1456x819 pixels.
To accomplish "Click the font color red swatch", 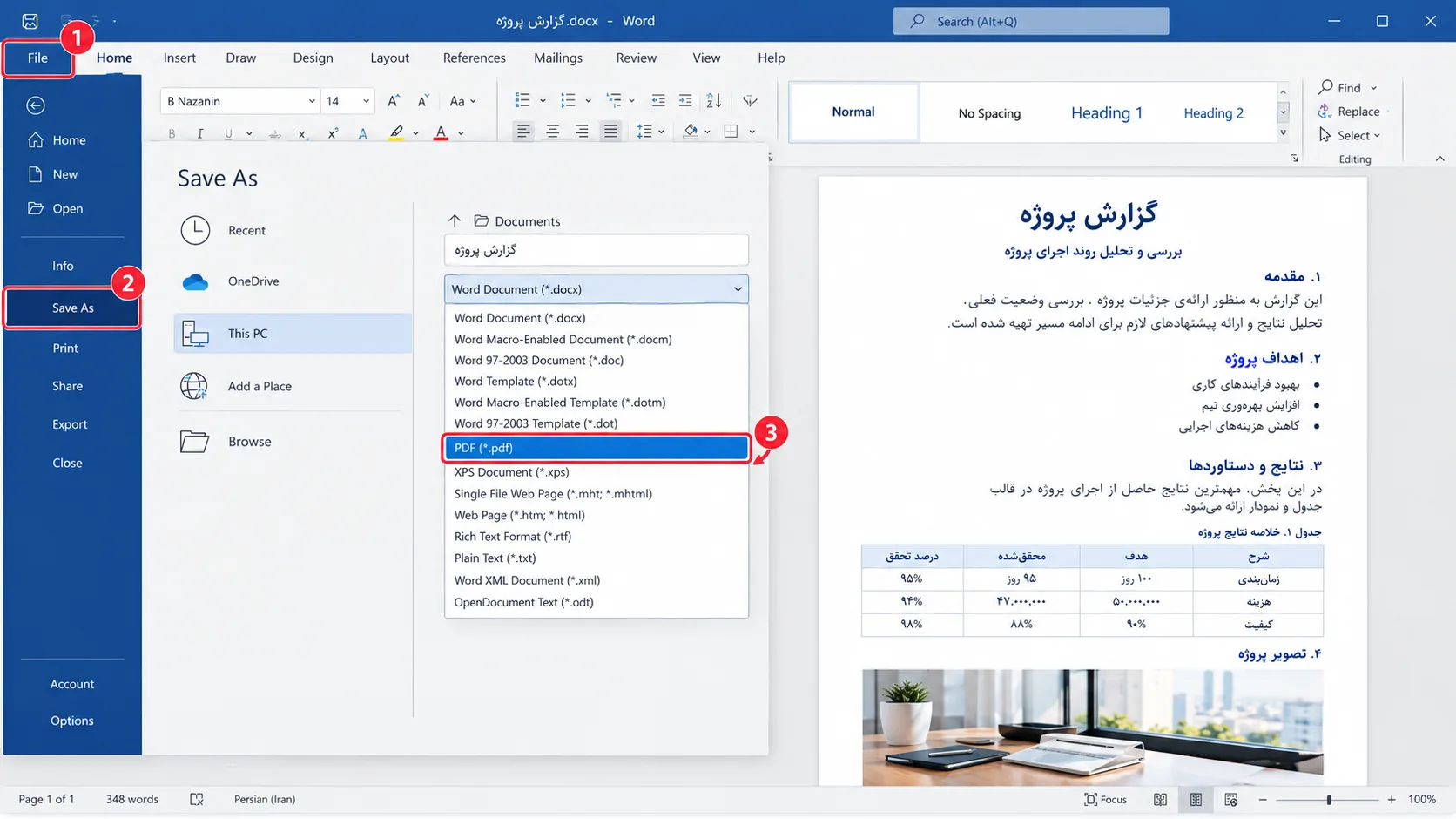I will pyautogui.click(x=441, y=133).
